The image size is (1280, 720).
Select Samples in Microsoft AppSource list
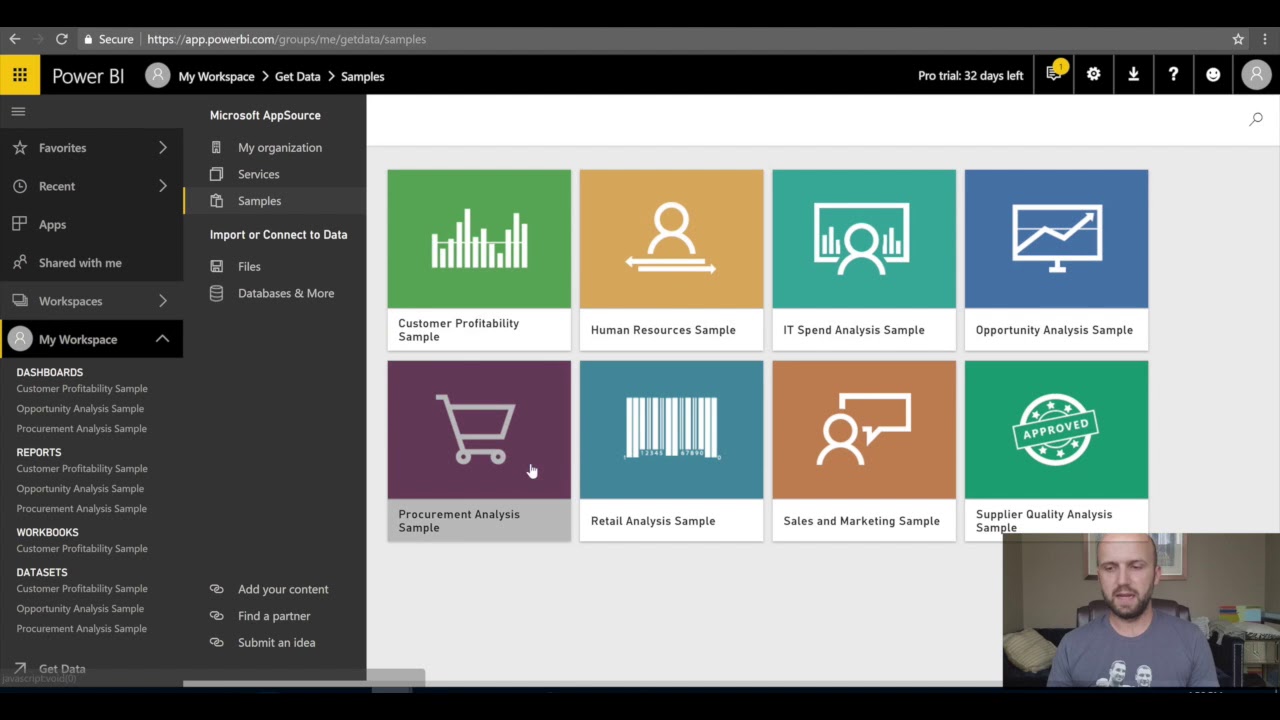tap(275, 200)
